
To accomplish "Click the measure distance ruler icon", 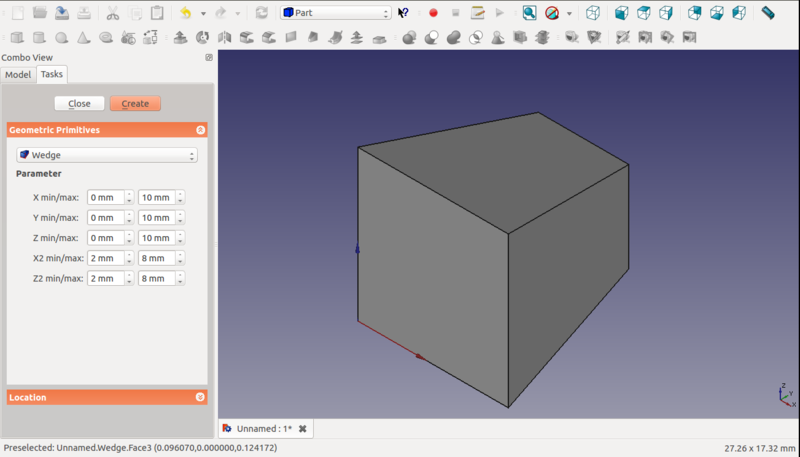I will pyautogui.click(x=768, y=13).
